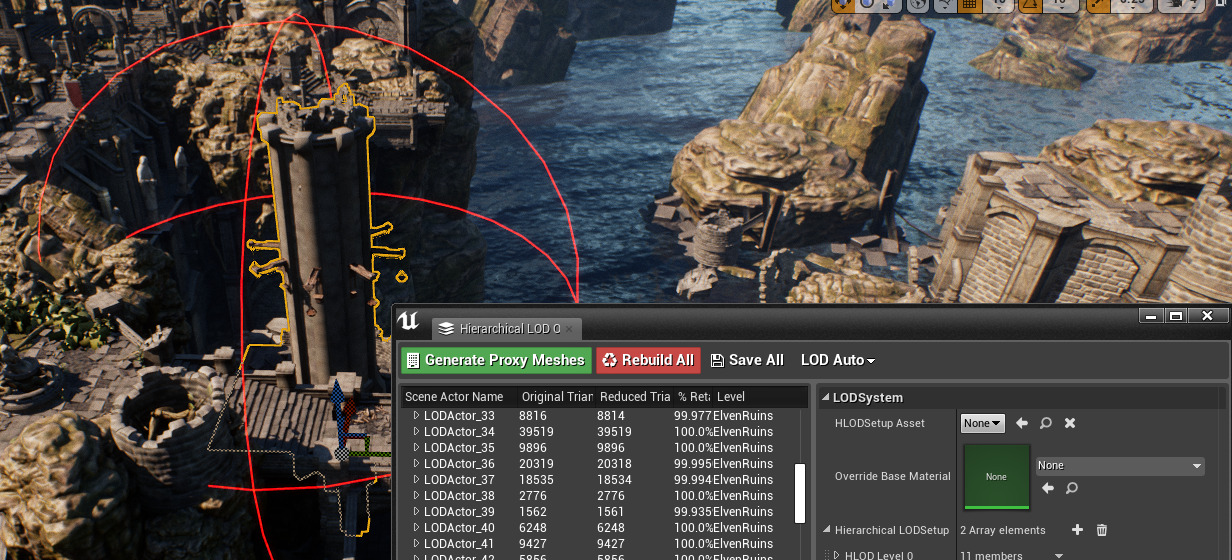Toggle rotation angle snapping in viewport toolbar
Image resolution: width=1232 pixels, height=560 pixels.
point(1027,5)
